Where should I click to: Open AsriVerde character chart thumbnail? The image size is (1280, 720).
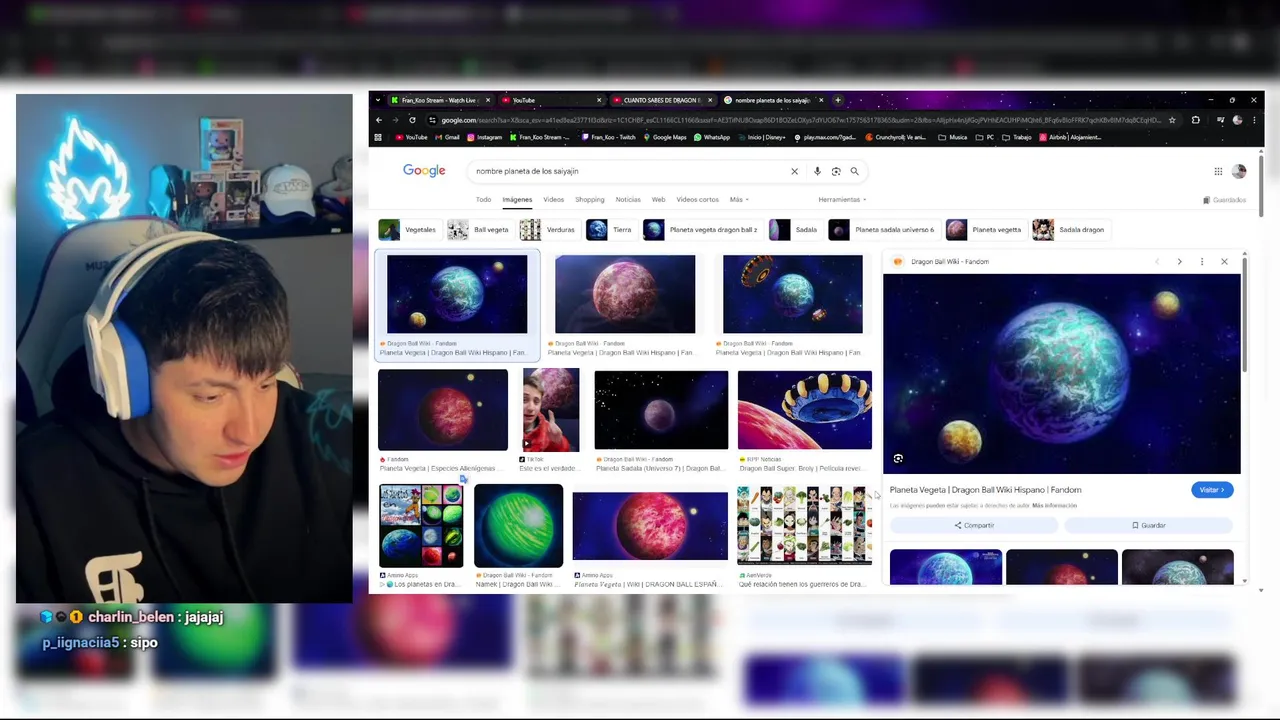(805, 526)
